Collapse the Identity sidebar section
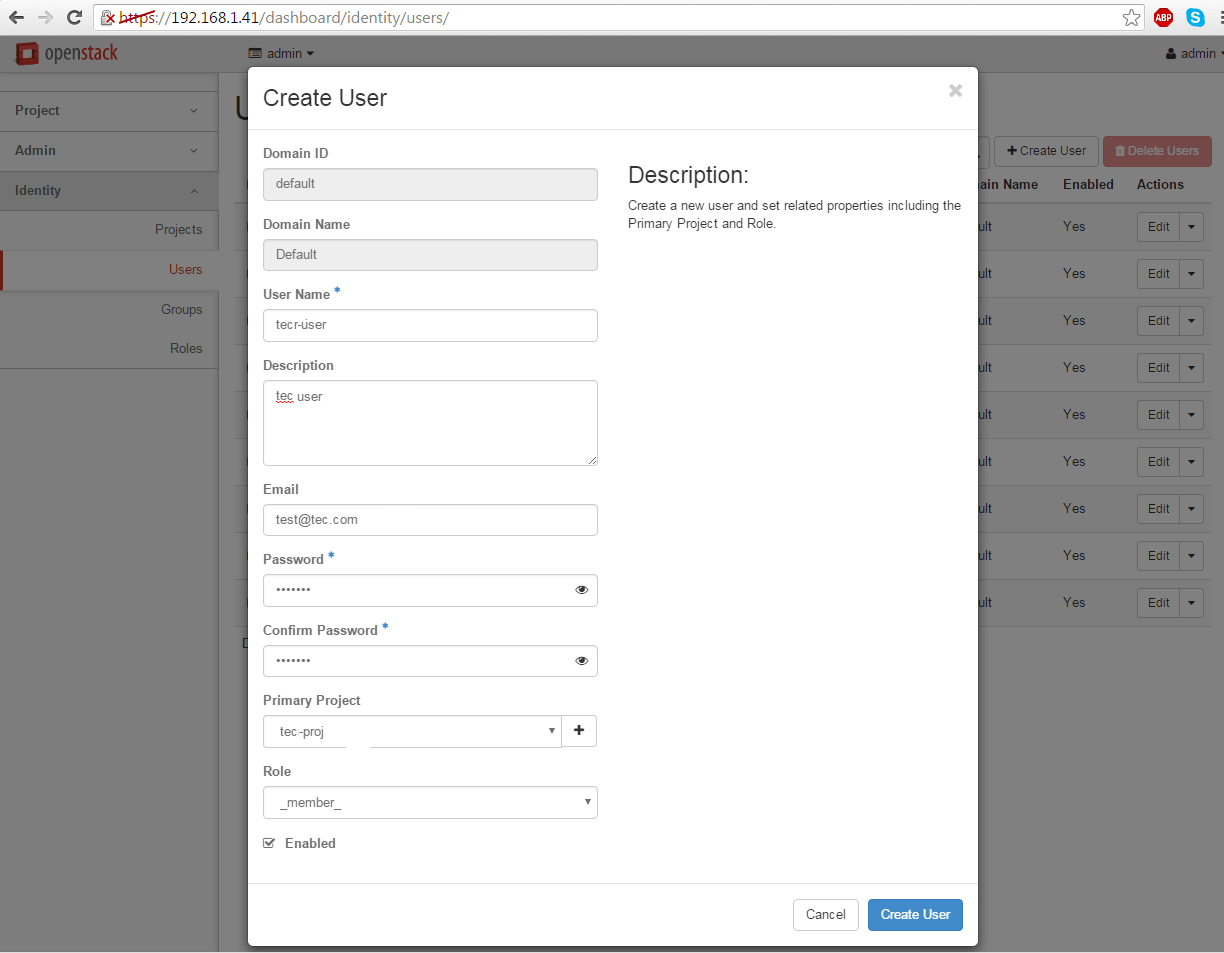Viewport: 1224px width, 953px height. point(109,191)
